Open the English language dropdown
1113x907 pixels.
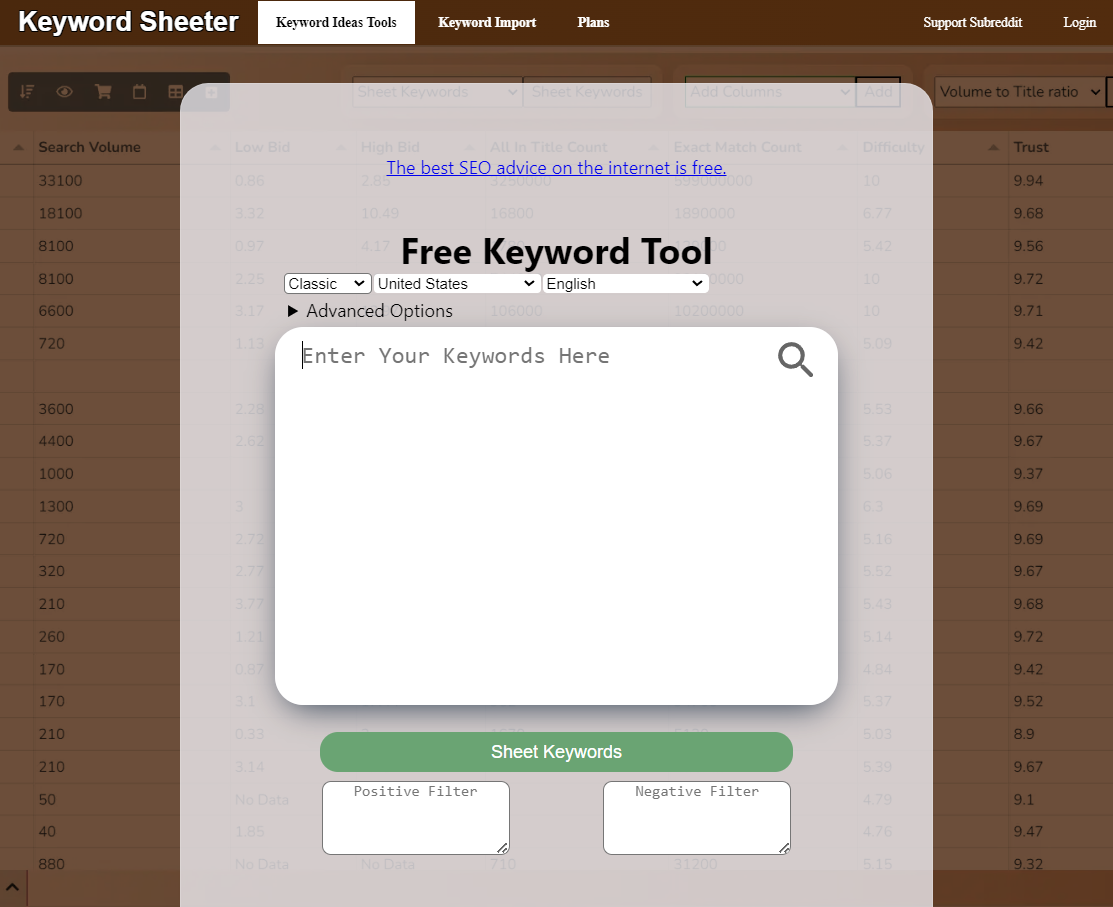[625, 284]
